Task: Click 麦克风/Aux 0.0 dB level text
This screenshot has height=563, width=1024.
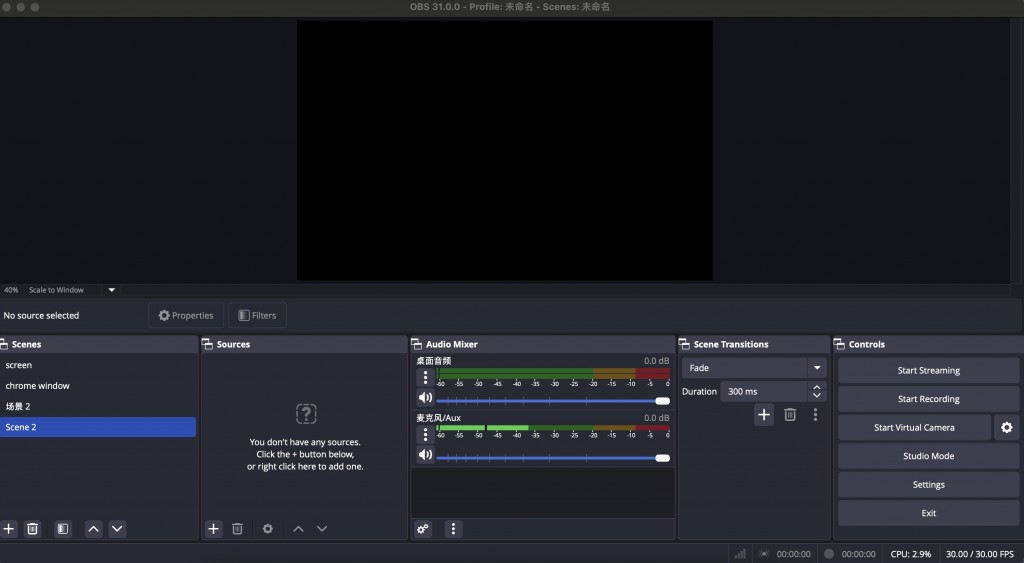Action: click(656, 418)
